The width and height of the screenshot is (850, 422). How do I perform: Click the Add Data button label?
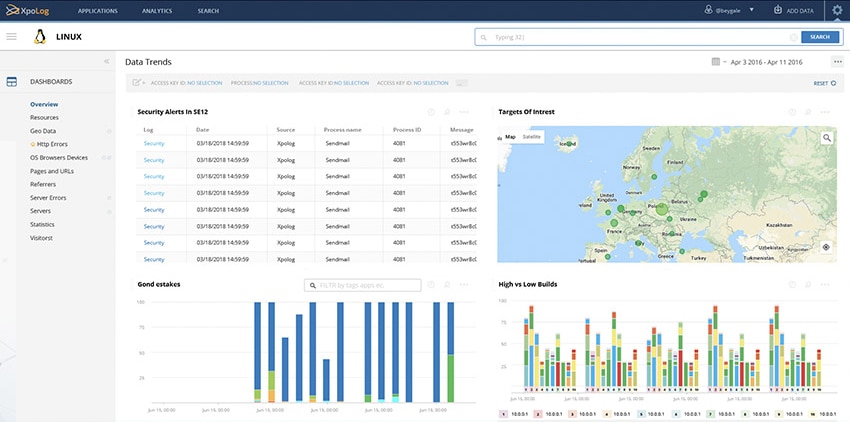coord(800,11)
